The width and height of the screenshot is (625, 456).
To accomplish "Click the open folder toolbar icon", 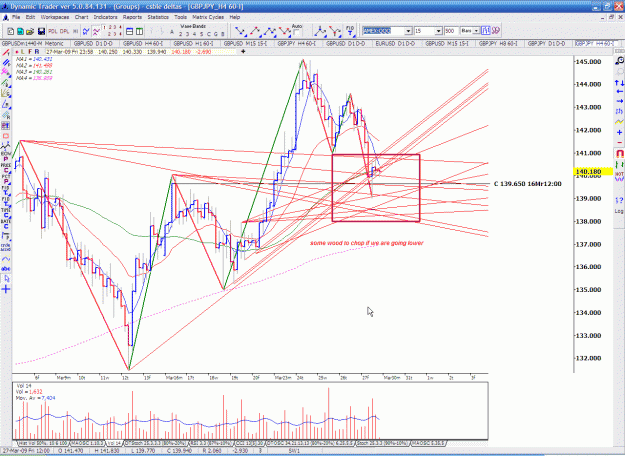I will [30, 31].
